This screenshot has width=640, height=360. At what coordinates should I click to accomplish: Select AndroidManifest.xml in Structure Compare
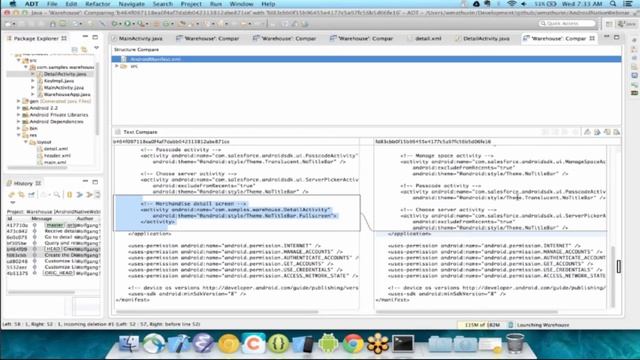tap(367, 59)
